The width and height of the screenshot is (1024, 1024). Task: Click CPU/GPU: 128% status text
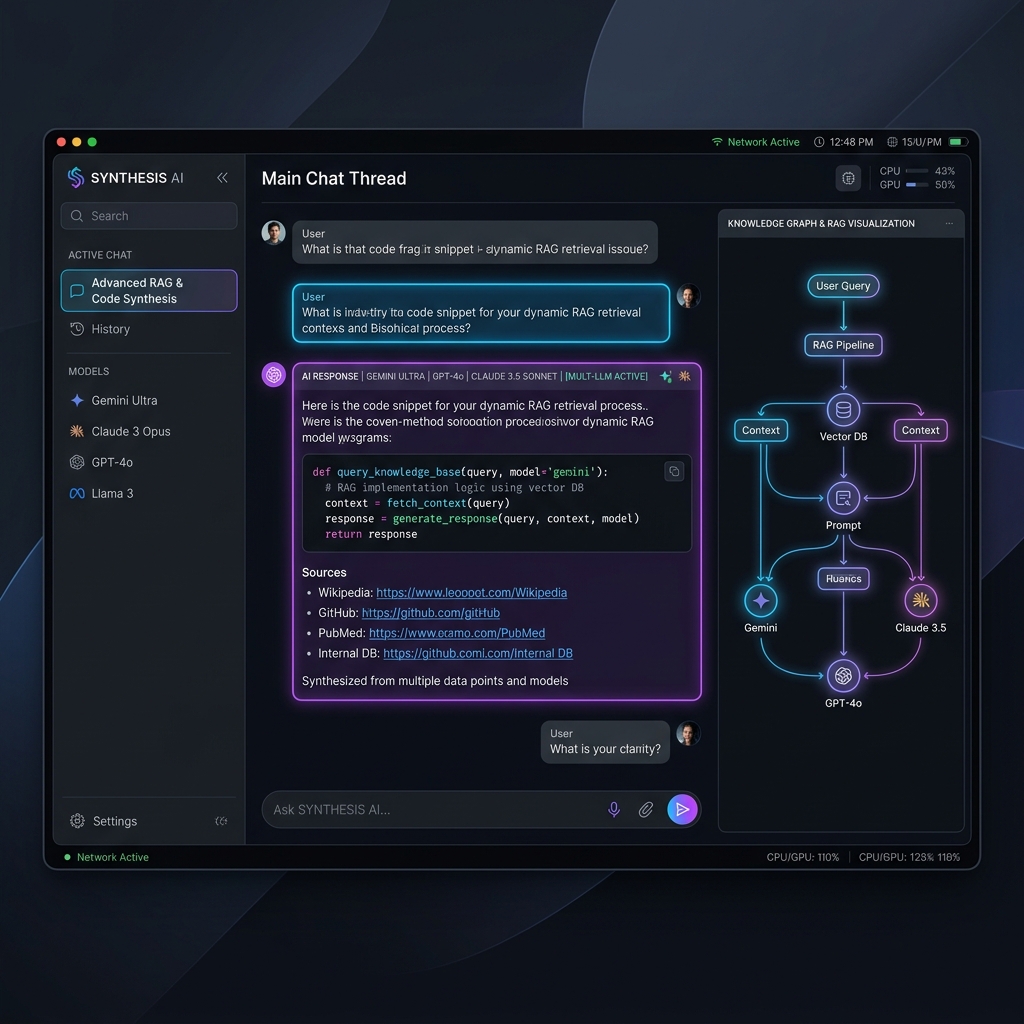[x=909, y=857]
